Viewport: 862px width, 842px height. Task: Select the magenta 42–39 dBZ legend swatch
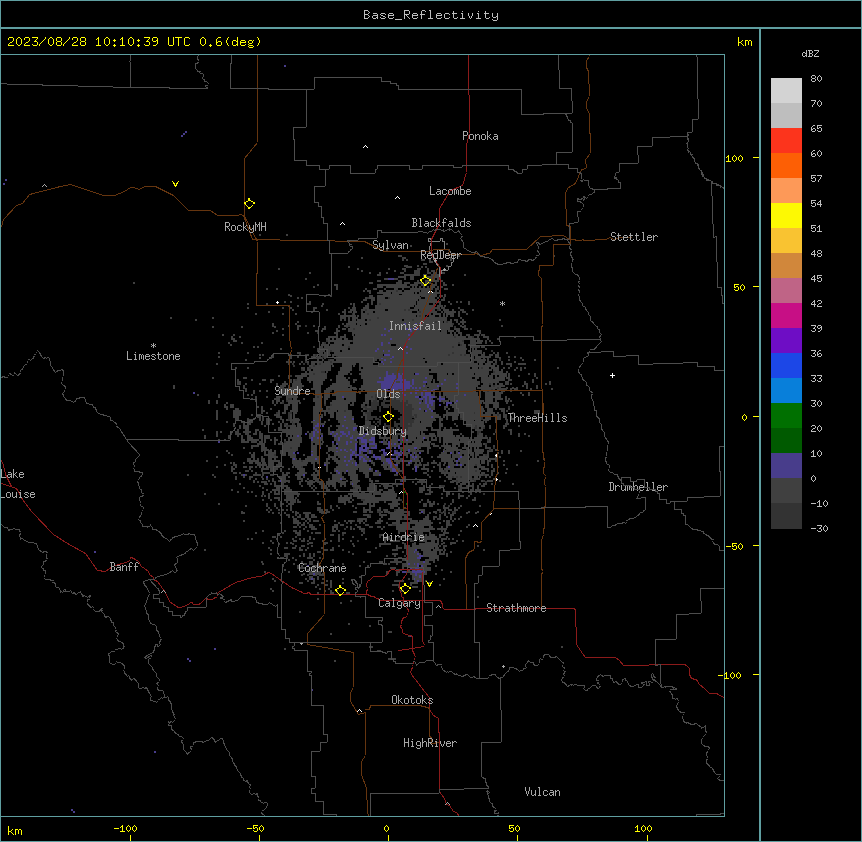pos(786,315)
